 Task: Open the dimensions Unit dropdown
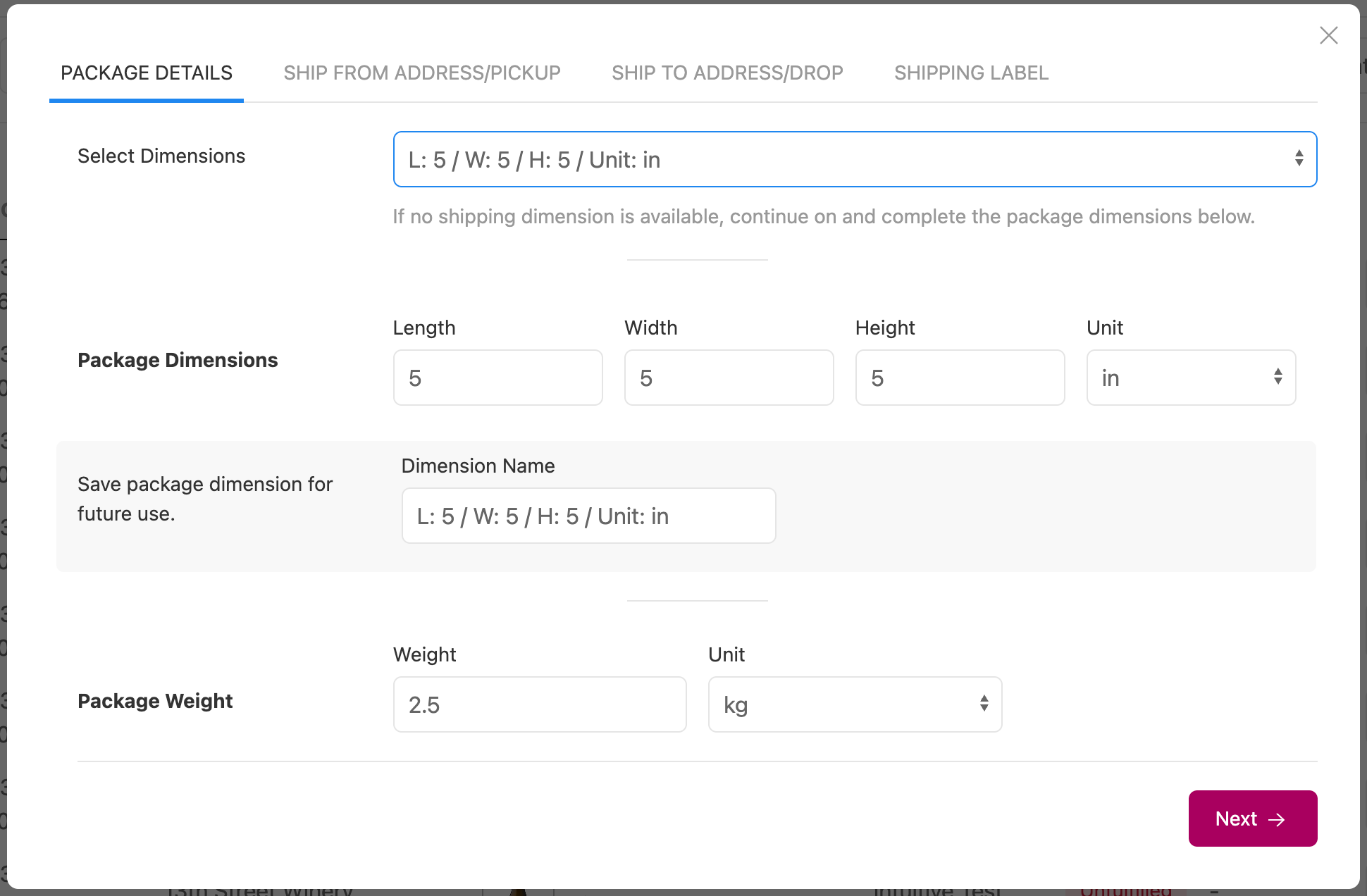(x=1191, y=378)
